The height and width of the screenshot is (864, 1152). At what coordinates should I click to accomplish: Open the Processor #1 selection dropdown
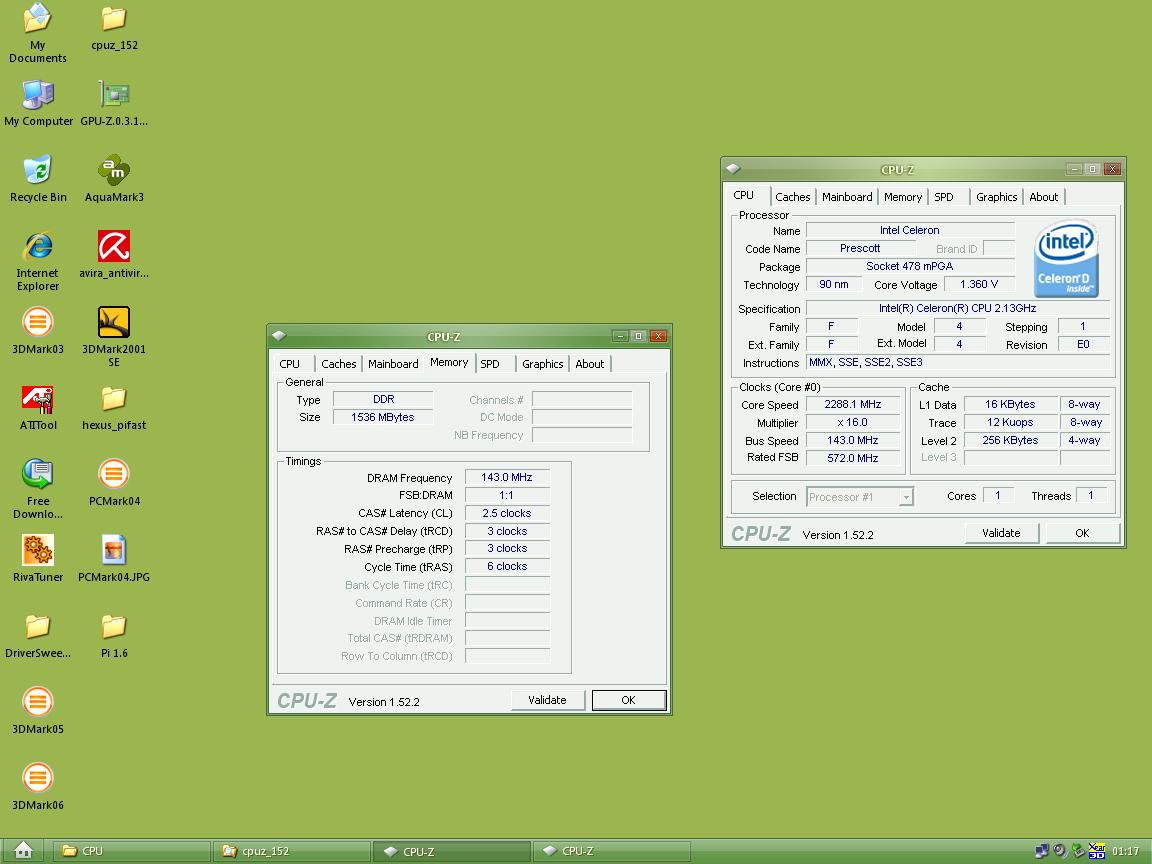[x=907, y=497]
